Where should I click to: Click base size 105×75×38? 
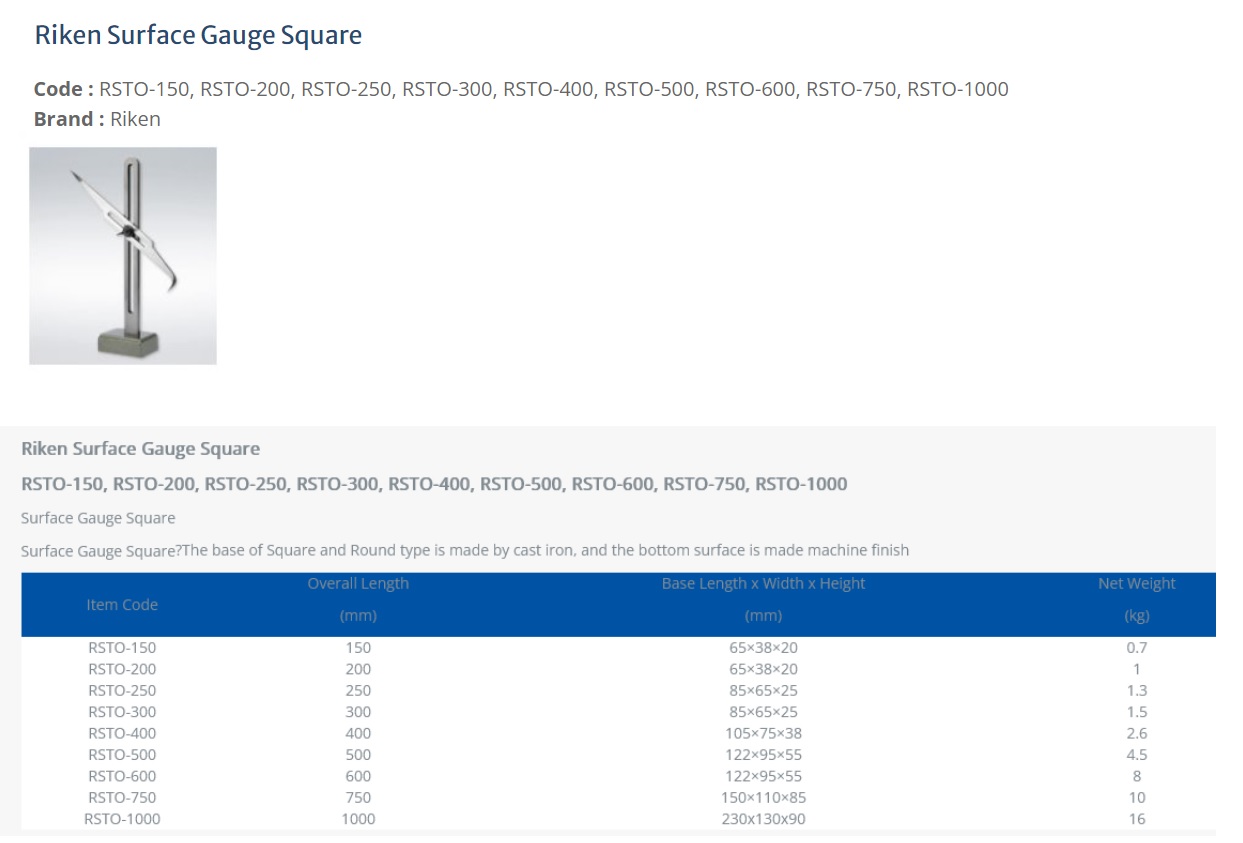[764, 733]
